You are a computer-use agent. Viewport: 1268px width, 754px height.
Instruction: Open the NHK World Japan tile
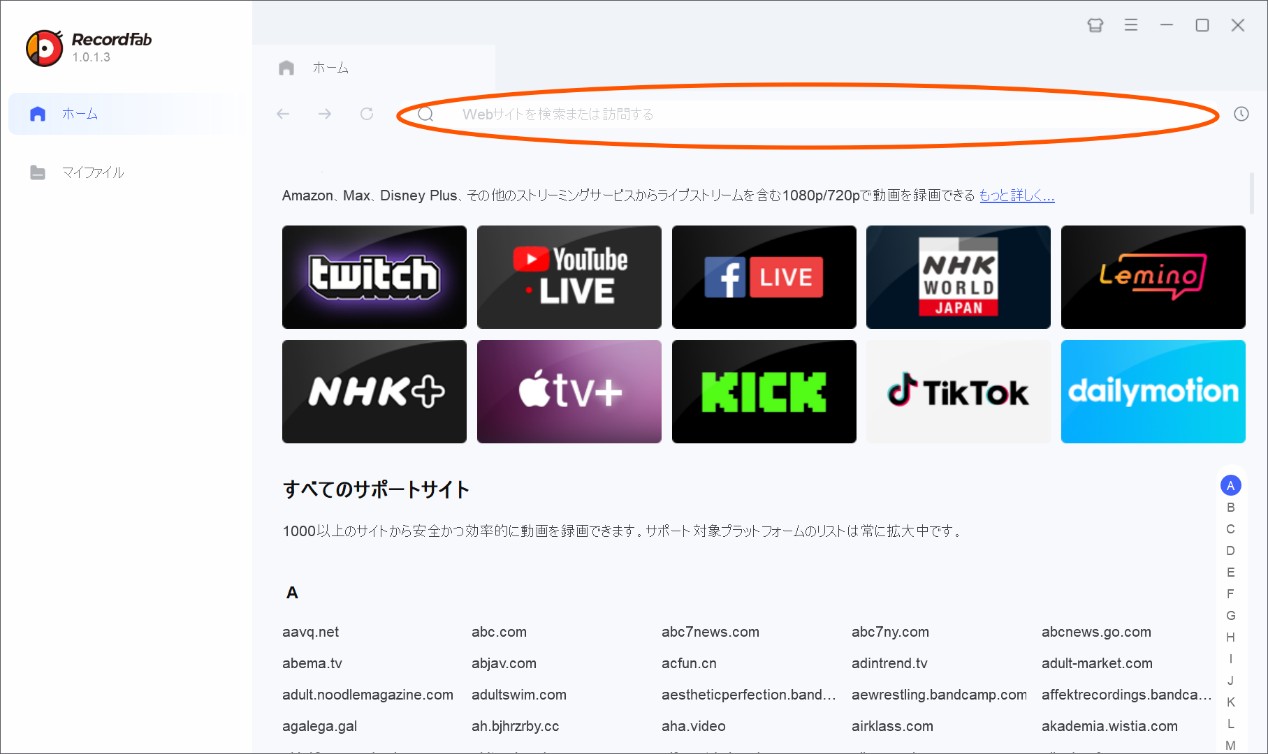[958, 277]
